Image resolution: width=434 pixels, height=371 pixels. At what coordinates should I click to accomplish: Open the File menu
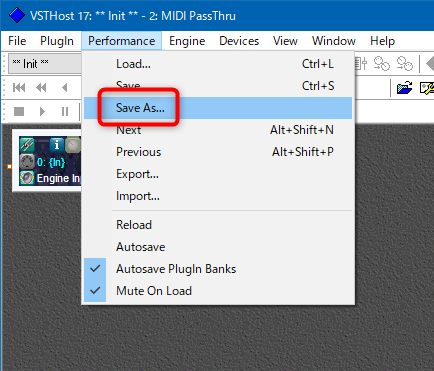(x=17, y=41)
